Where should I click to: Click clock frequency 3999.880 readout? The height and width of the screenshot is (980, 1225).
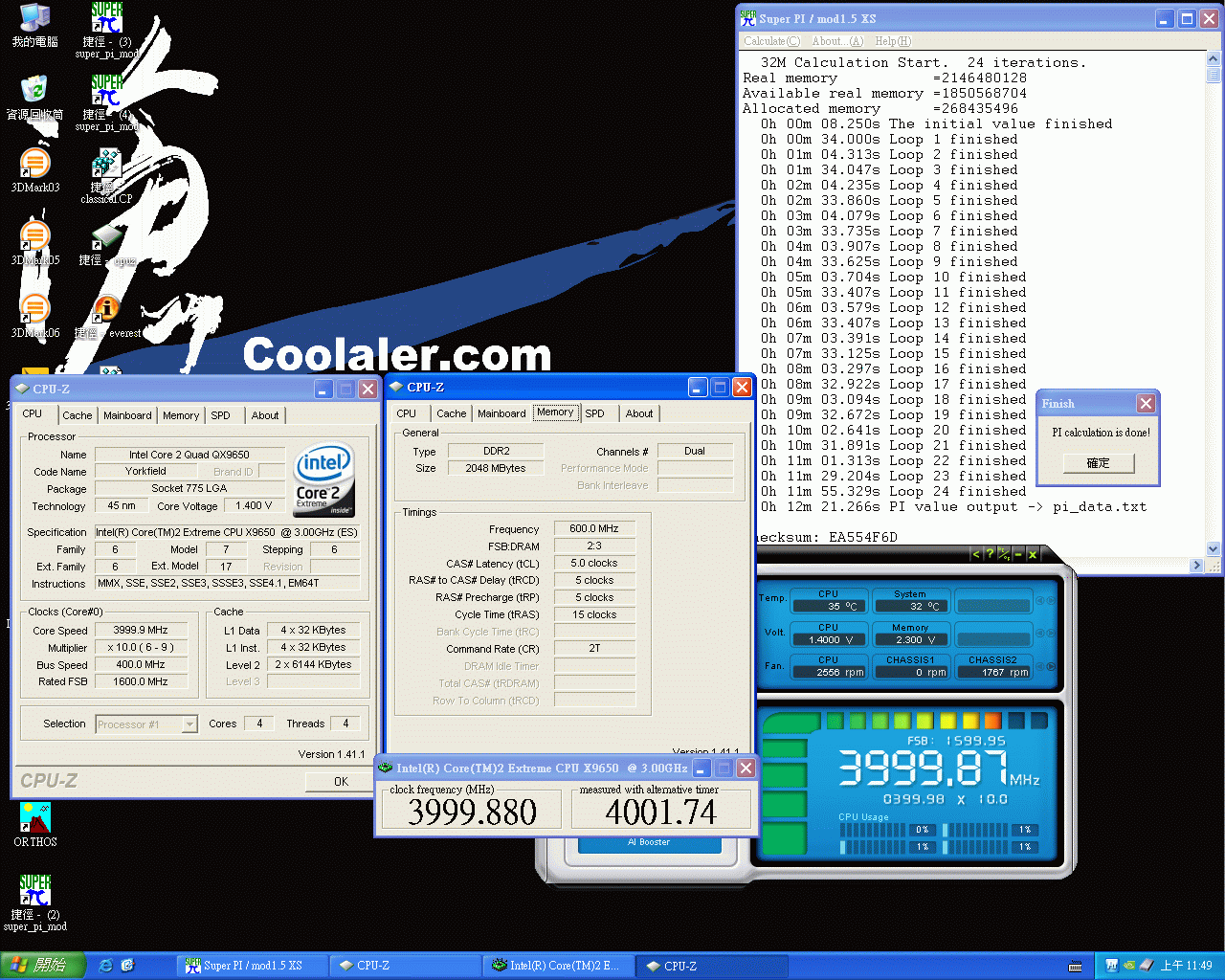pyautogui.click(x=472, y=813)
